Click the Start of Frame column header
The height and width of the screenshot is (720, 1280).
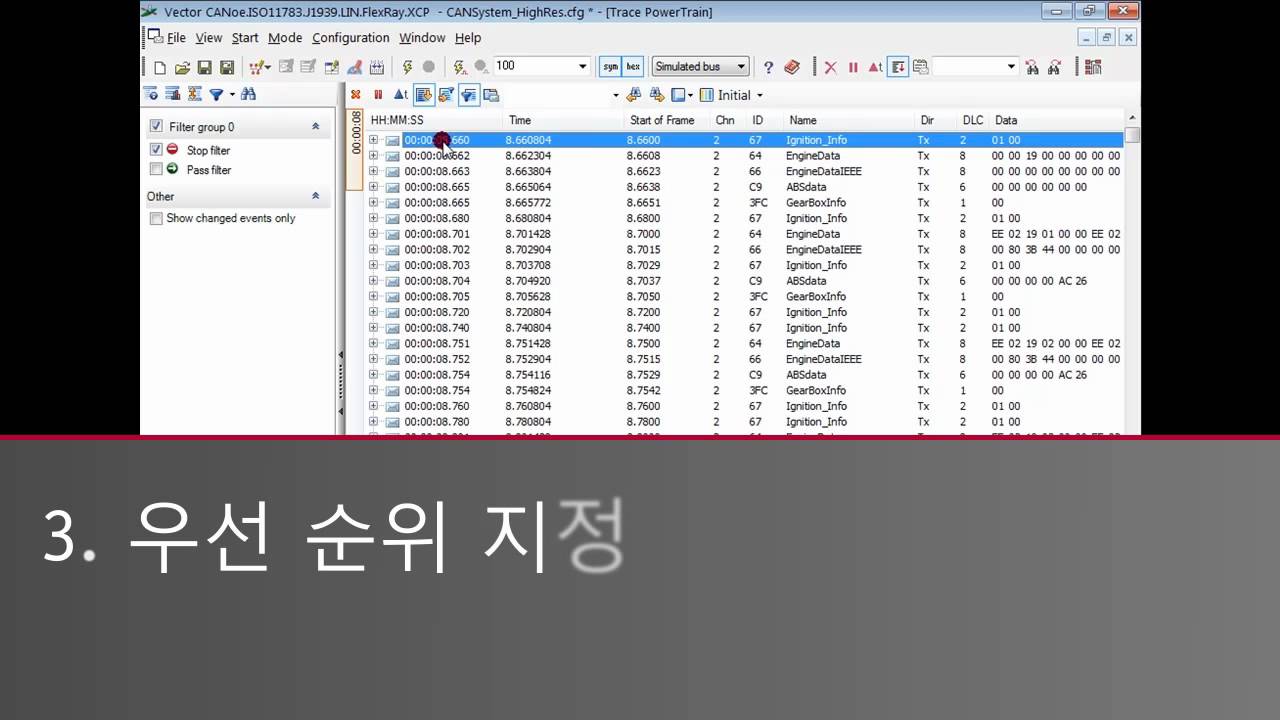click(667, 120)
